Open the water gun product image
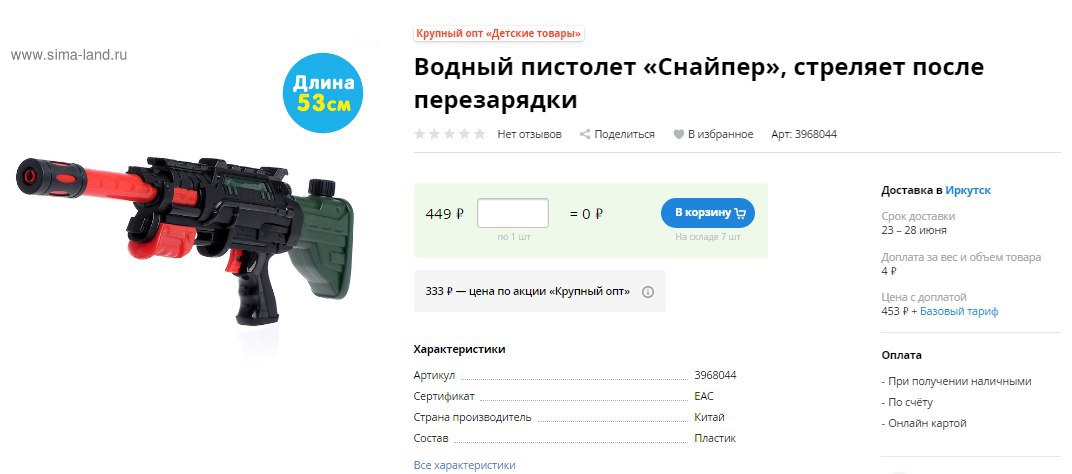The width and height of the screenshot is (1072, 474). 185,239
